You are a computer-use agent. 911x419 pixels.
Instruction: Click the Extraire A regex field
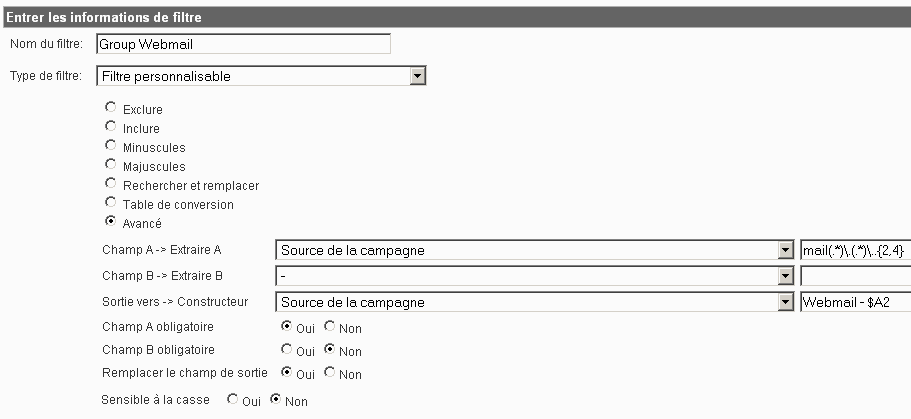tap(855, 250)
